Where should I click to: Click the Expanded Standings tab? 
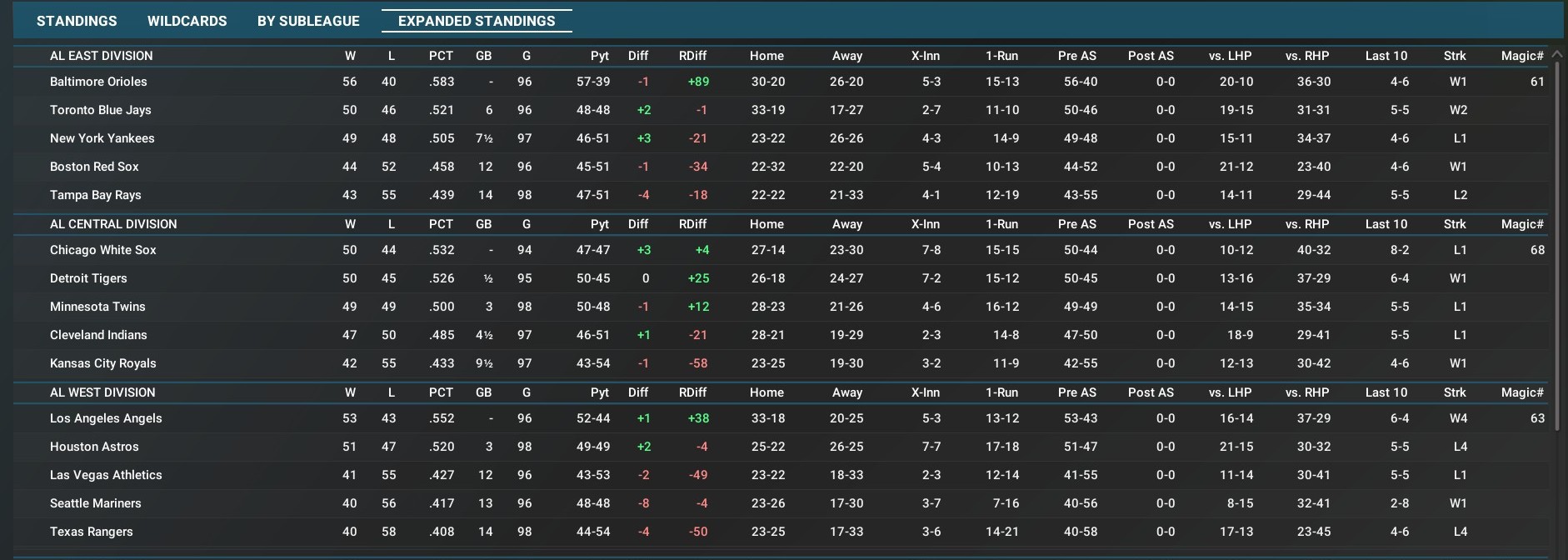477,21
